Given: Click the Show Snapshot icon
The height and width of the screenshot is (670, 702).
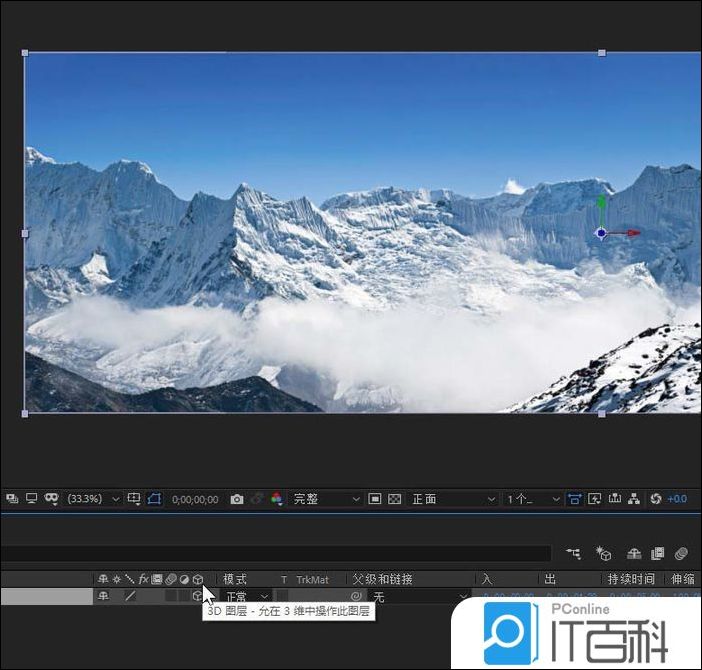Looking at the screenshot, I should point(257,499).
